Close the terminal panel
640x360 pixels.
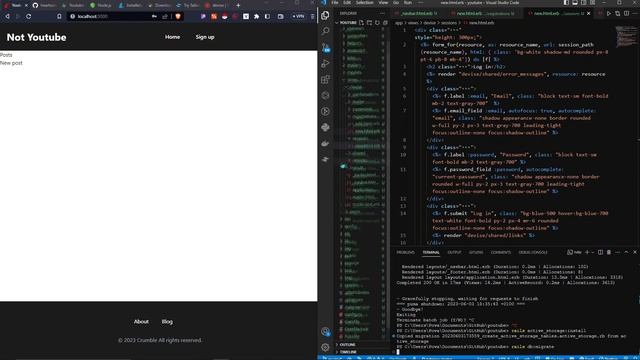[635, 252]
